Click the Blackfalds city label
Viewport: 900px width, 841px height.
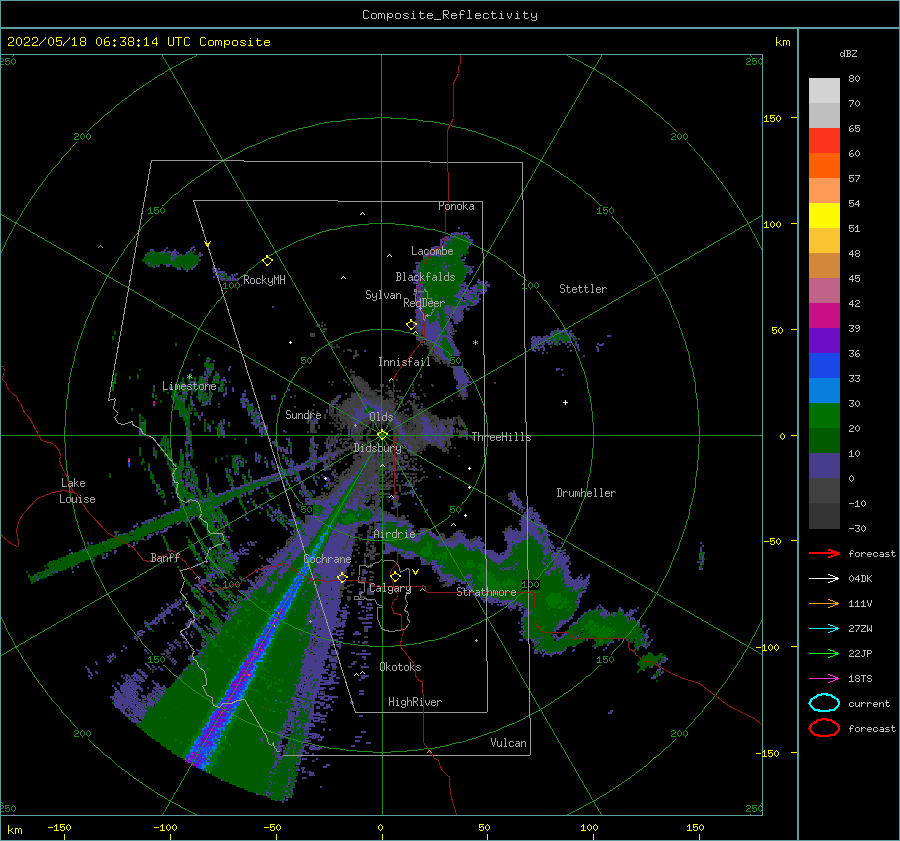tap(425, 277)
